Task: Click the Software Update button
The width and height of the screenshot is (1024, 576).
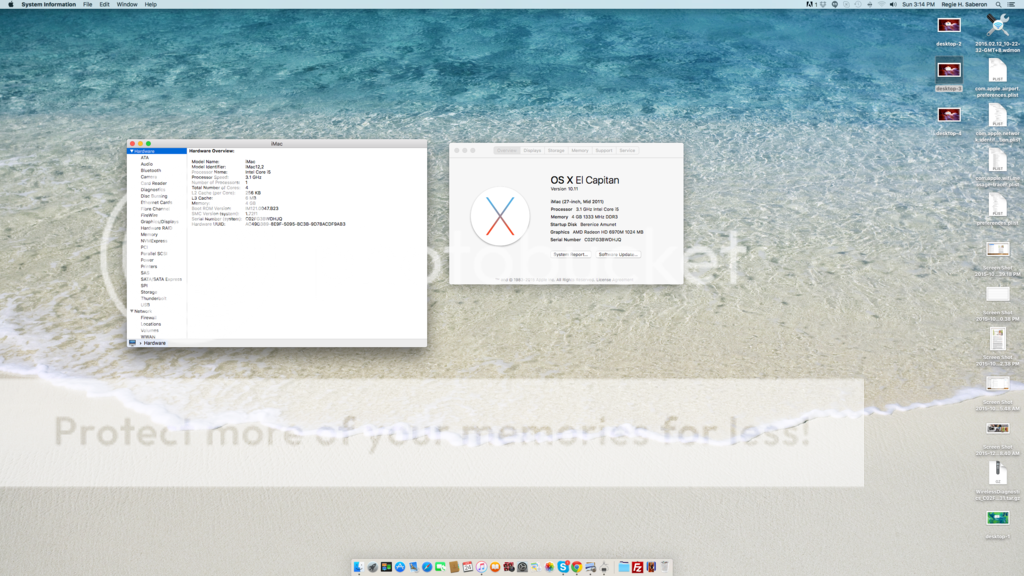Action: pyautogui.click(x=617, y=254)
